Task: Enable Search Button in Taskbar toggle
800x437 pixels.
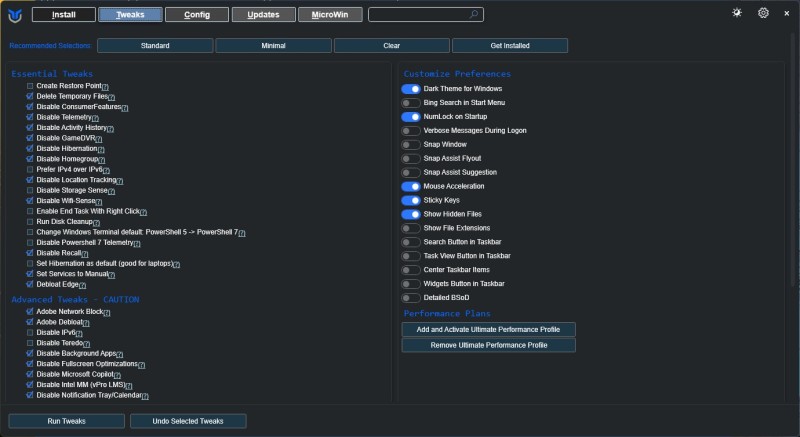Action: [x=411, y=242]
